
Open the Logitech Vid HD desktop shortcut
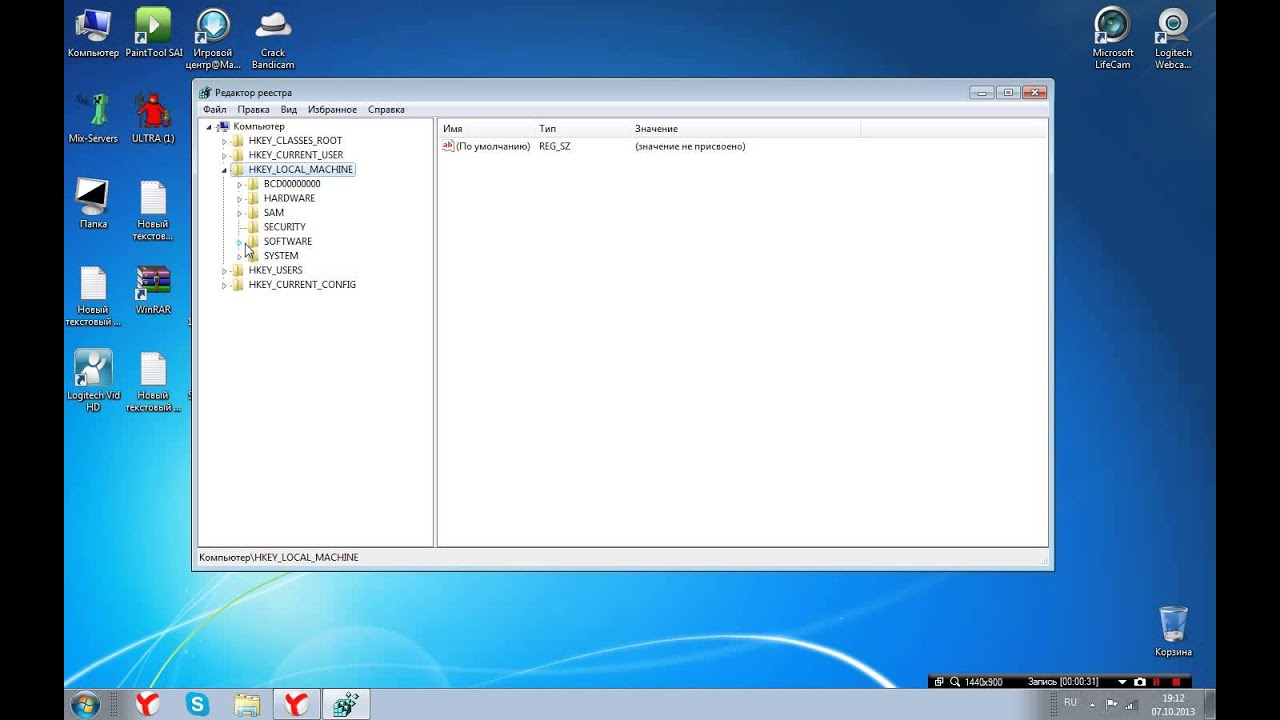(x=93, y=380)
